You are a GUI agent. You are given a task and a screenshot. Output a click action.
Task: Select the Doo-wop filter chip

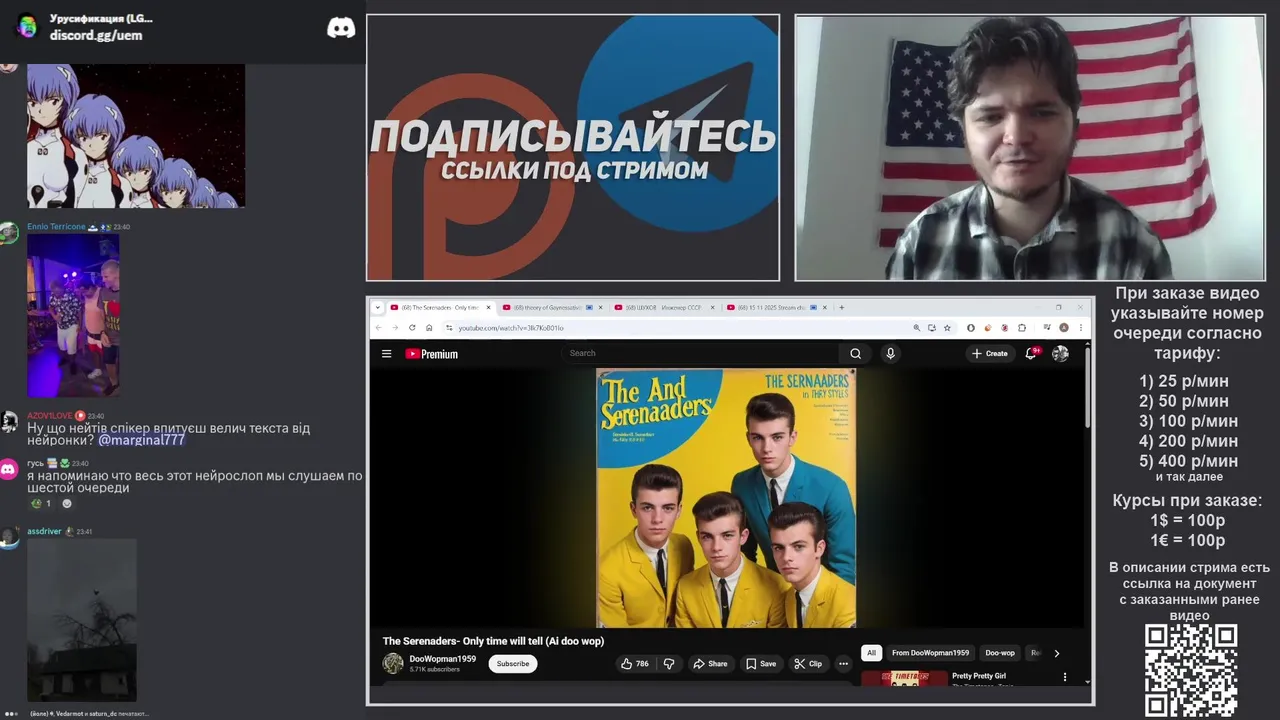[x=1000, y=653]
